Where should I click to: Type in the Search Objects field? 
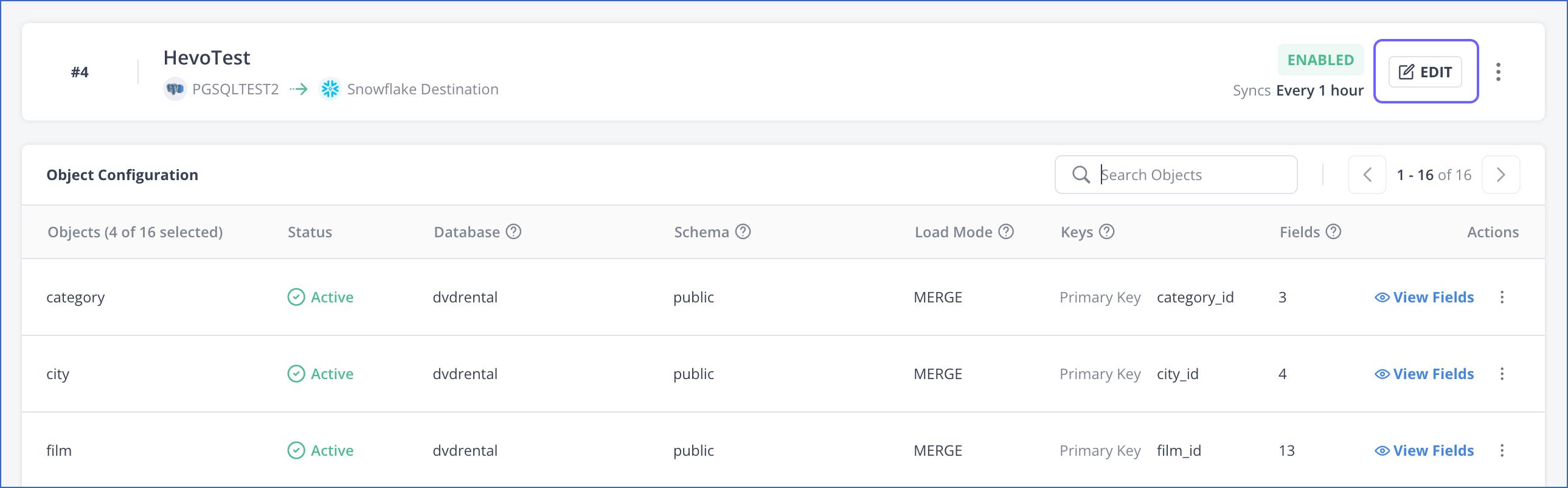pos(1193,175)
